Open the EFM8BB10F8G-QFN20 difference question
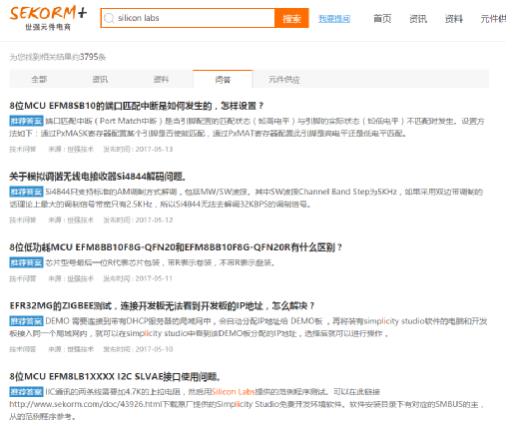The height and width of the screenshot is (432, 528). pos(175,247)
